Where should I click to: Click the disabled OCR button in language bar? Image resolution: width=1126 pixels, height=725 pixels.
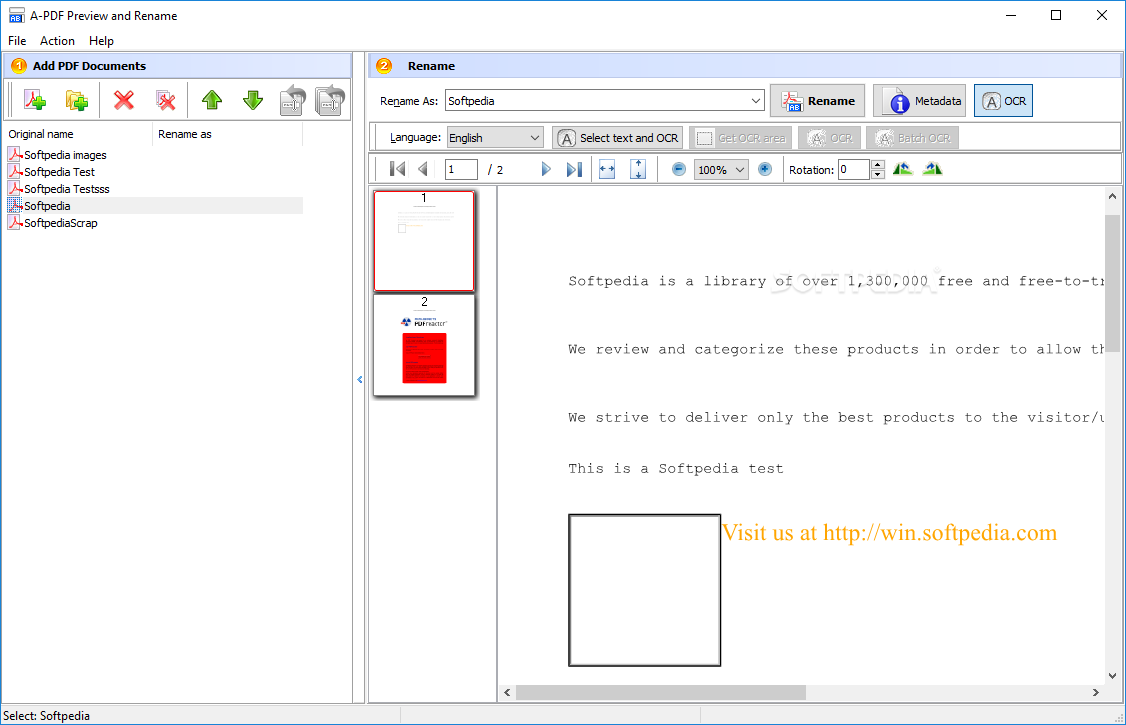829,138
